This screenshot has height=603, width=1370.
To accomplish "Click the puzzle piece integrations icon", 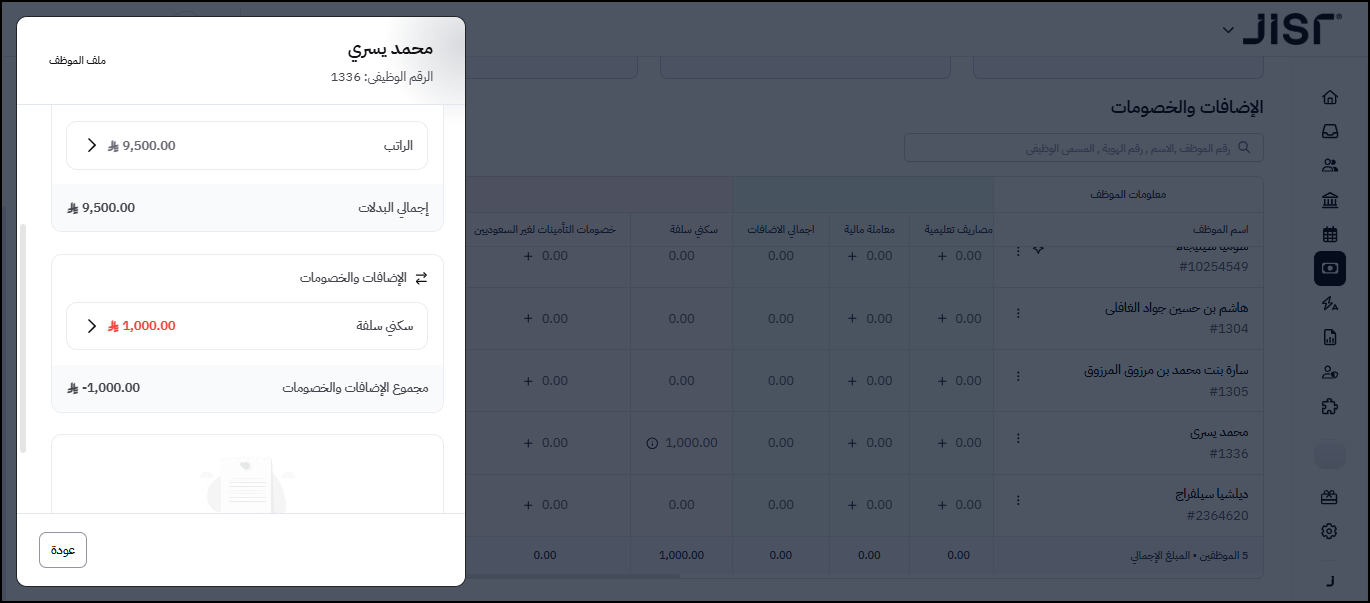I will point(1329,407).
